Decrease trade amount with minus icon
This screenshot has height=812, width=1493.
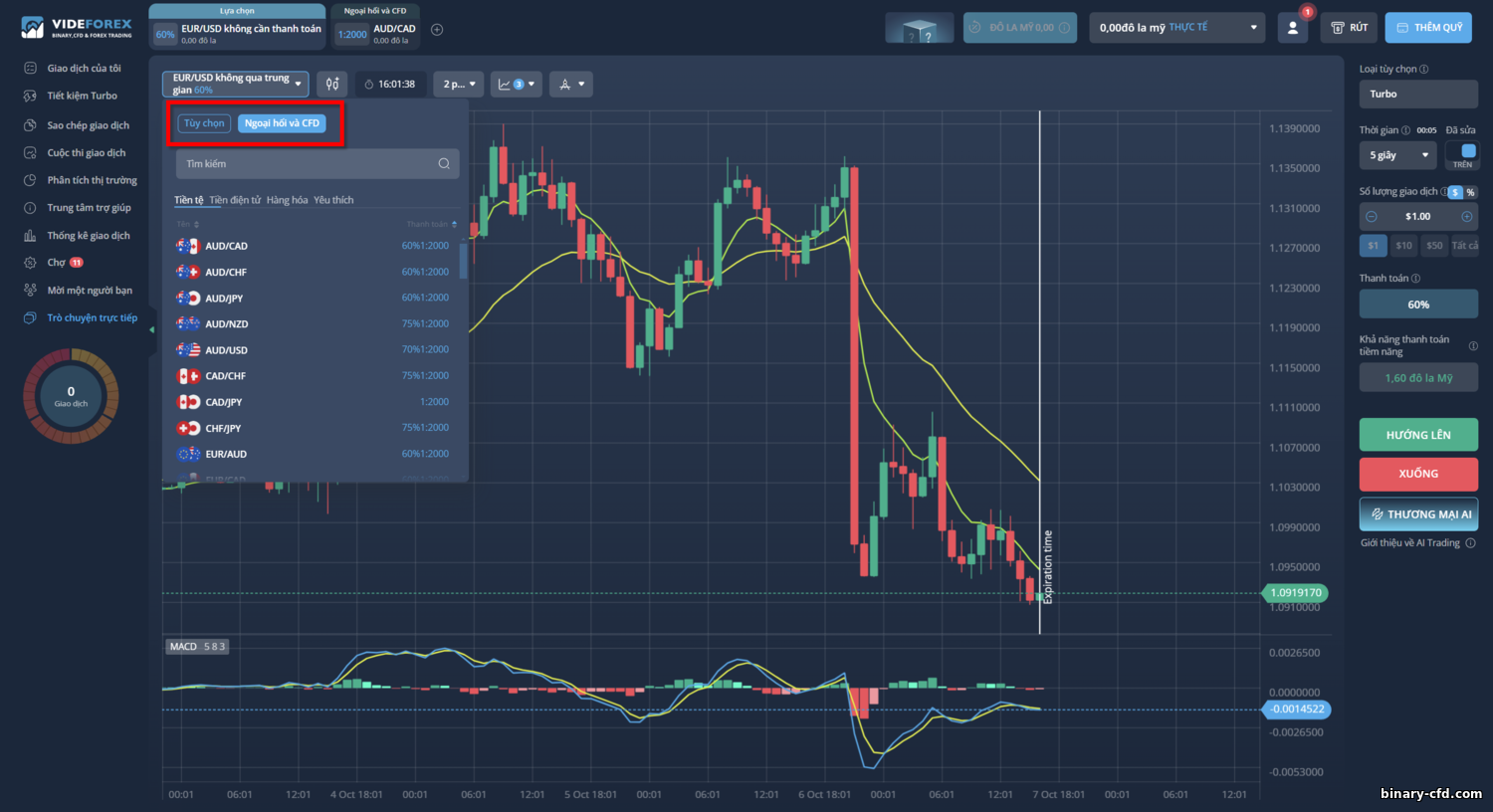1371,216
